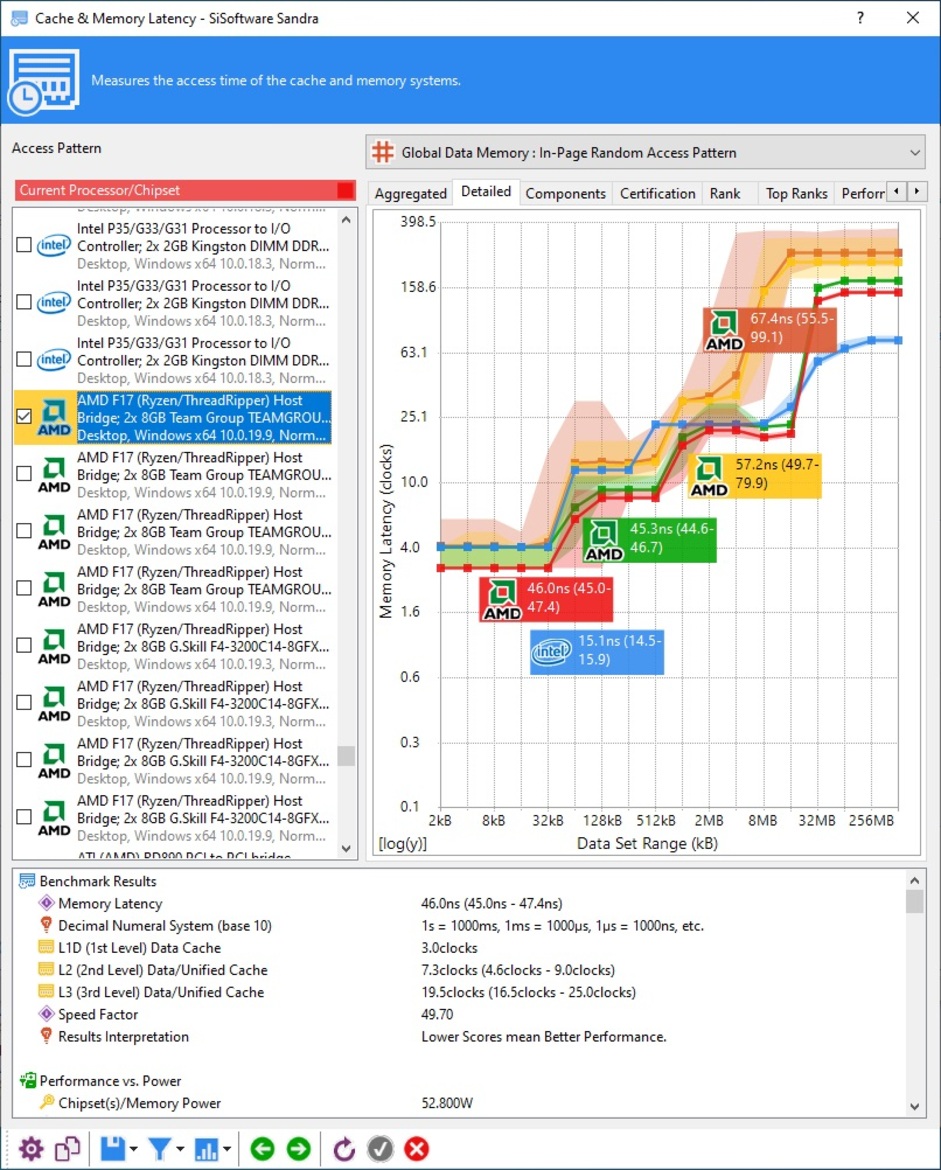Click the Speed Factor value 49.70
This screenshot has width=941, height=1170.
pyautogui.click(x=437, y=1014)
